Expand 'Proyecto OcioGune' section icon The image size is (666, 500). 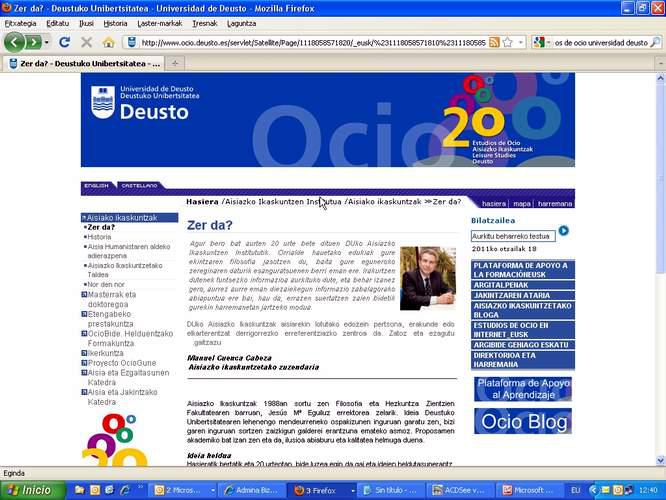84,363
